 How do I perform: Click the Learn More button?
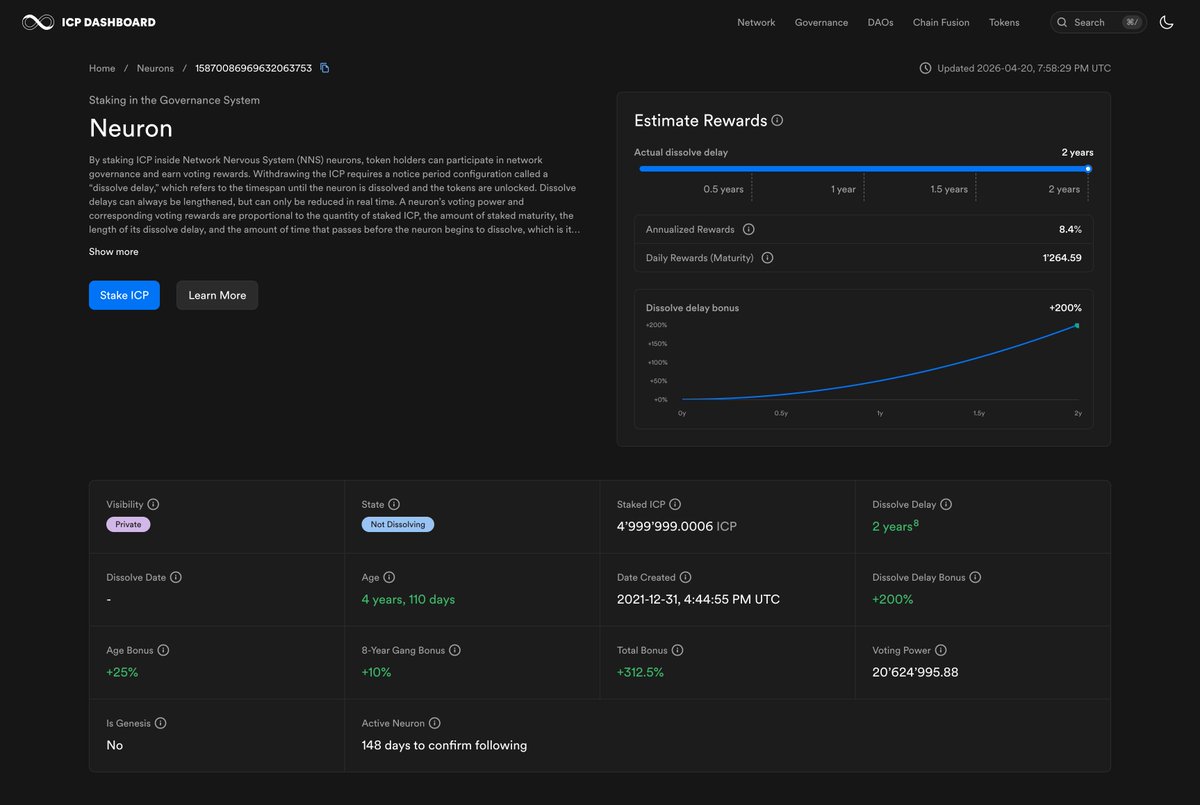coord(217,295)
